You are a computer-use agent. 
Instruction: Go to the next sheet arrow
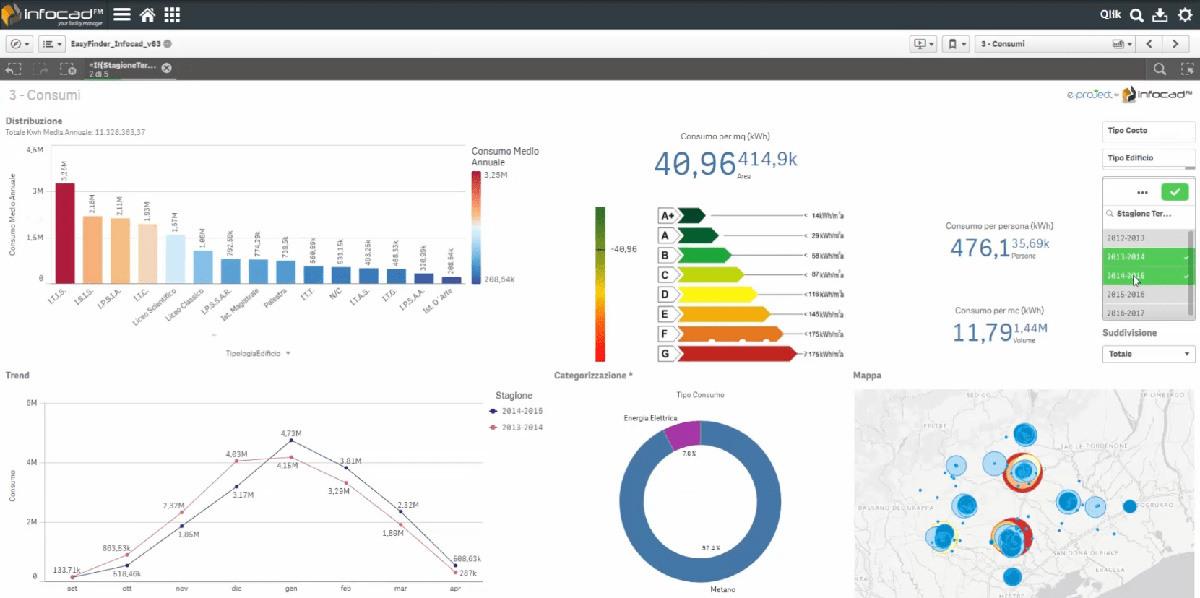[1175, 44]
